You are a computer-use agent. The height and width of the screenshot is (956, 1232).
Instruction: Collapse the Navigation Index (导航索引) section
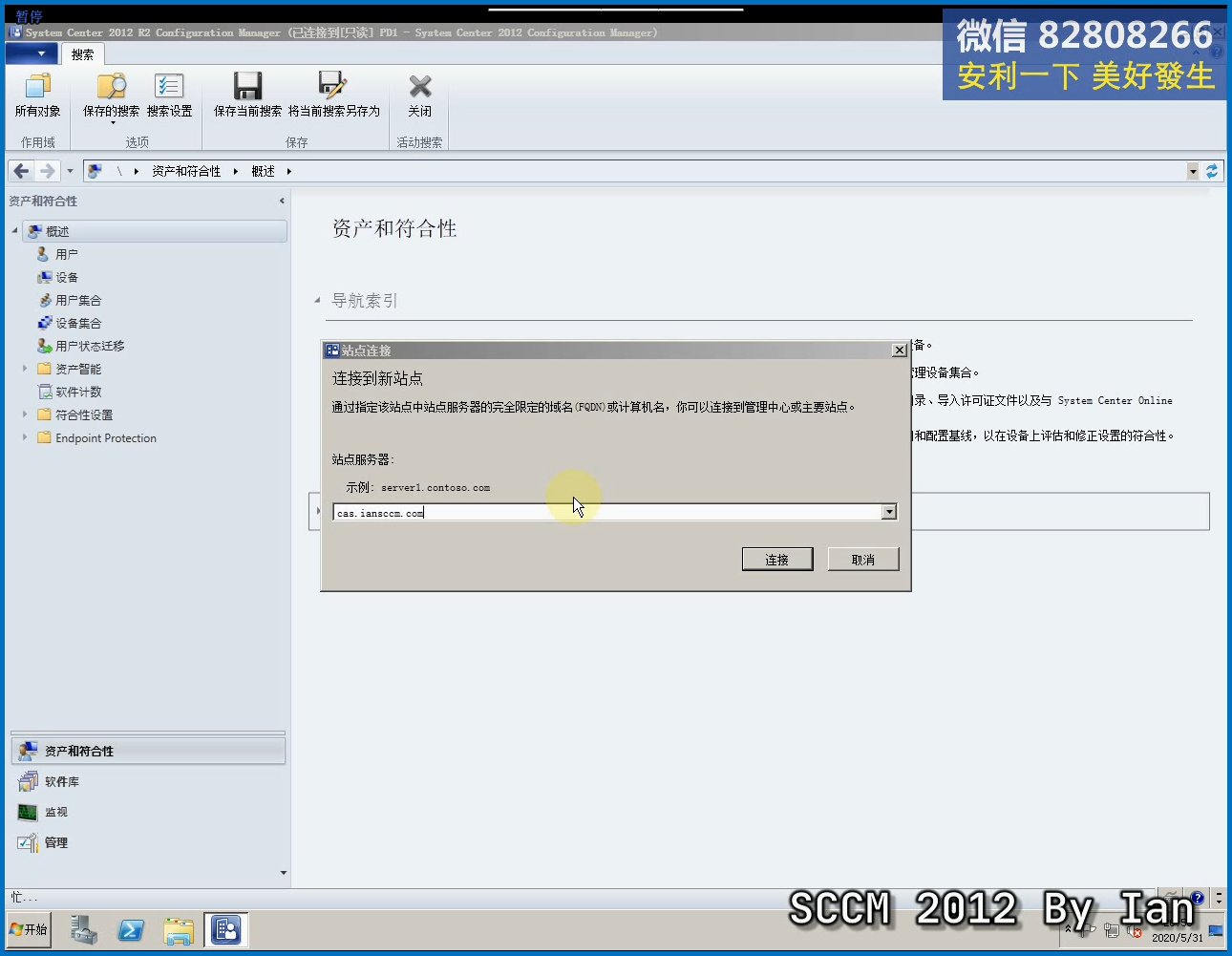317,301
